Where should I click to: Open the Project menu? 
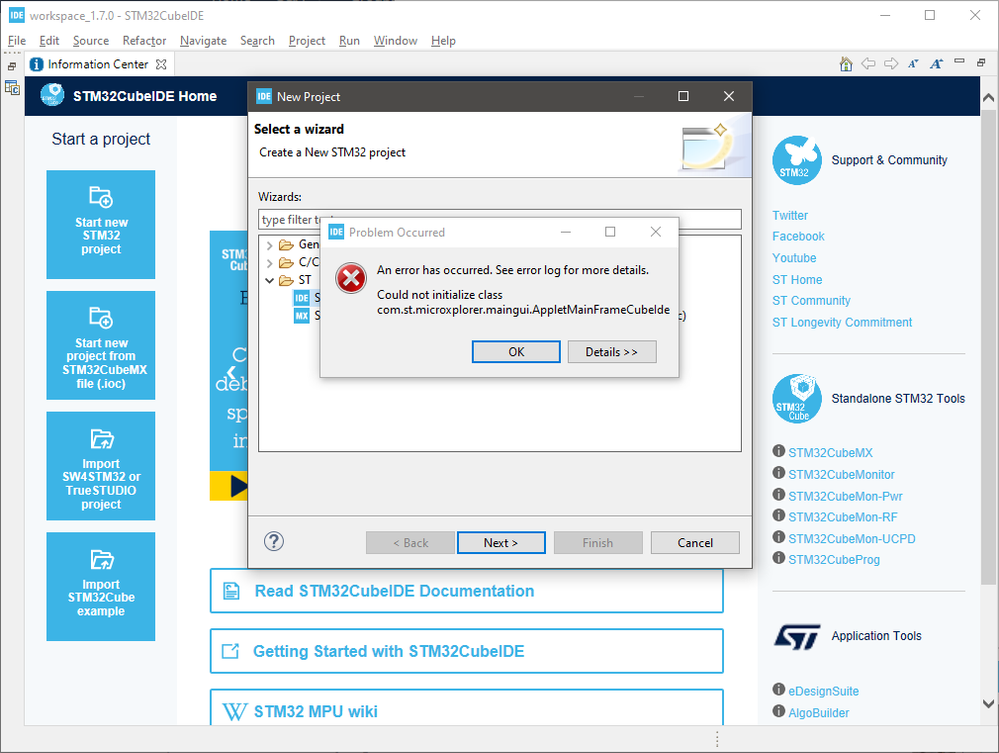point(306,41)
